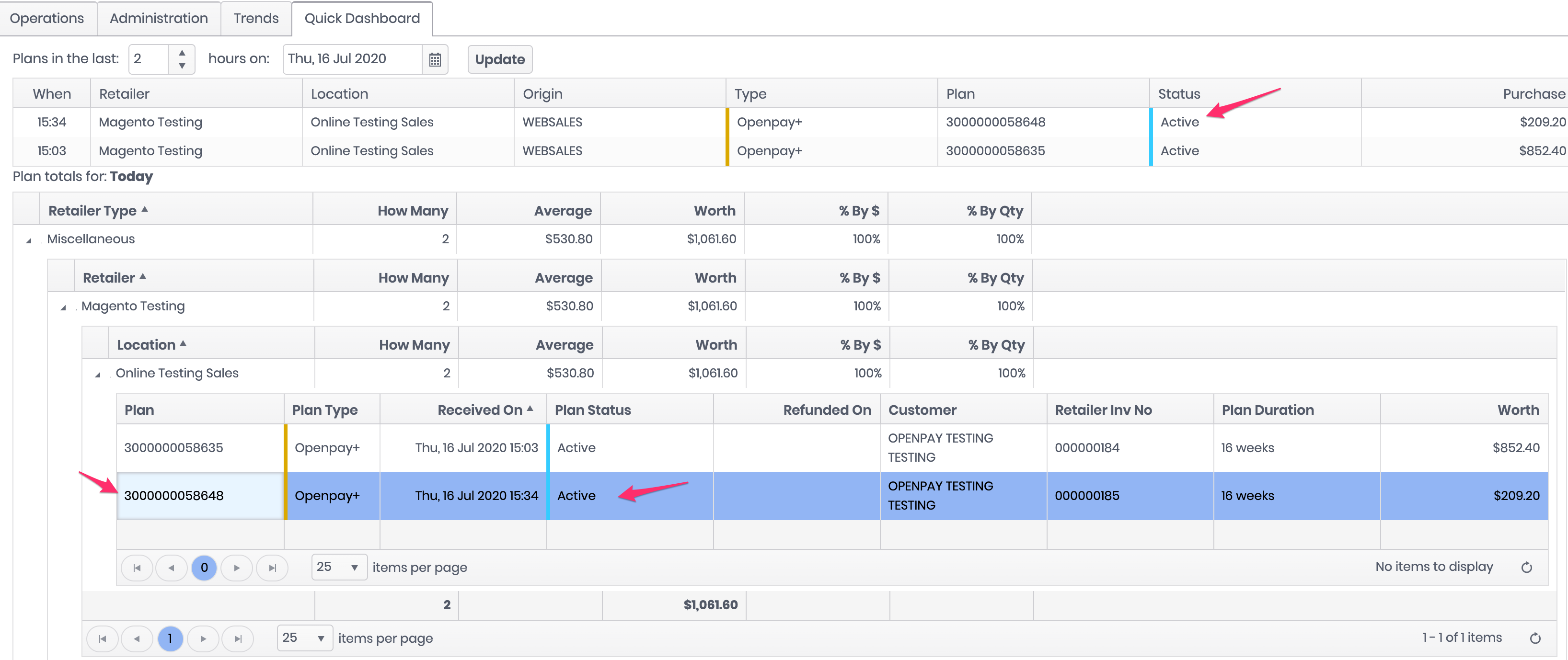Collapse the Magento Testing retailer row
This screenshot has width=1568, height=660.
pos(63,308)
